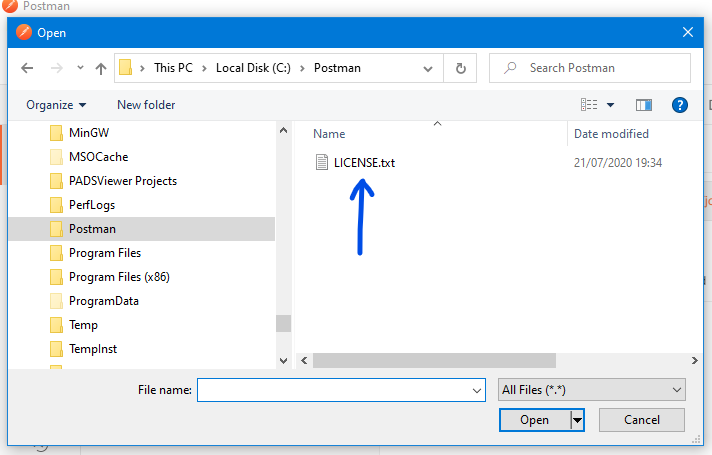Click the Postman window logo behind dialog

(10, 5)
